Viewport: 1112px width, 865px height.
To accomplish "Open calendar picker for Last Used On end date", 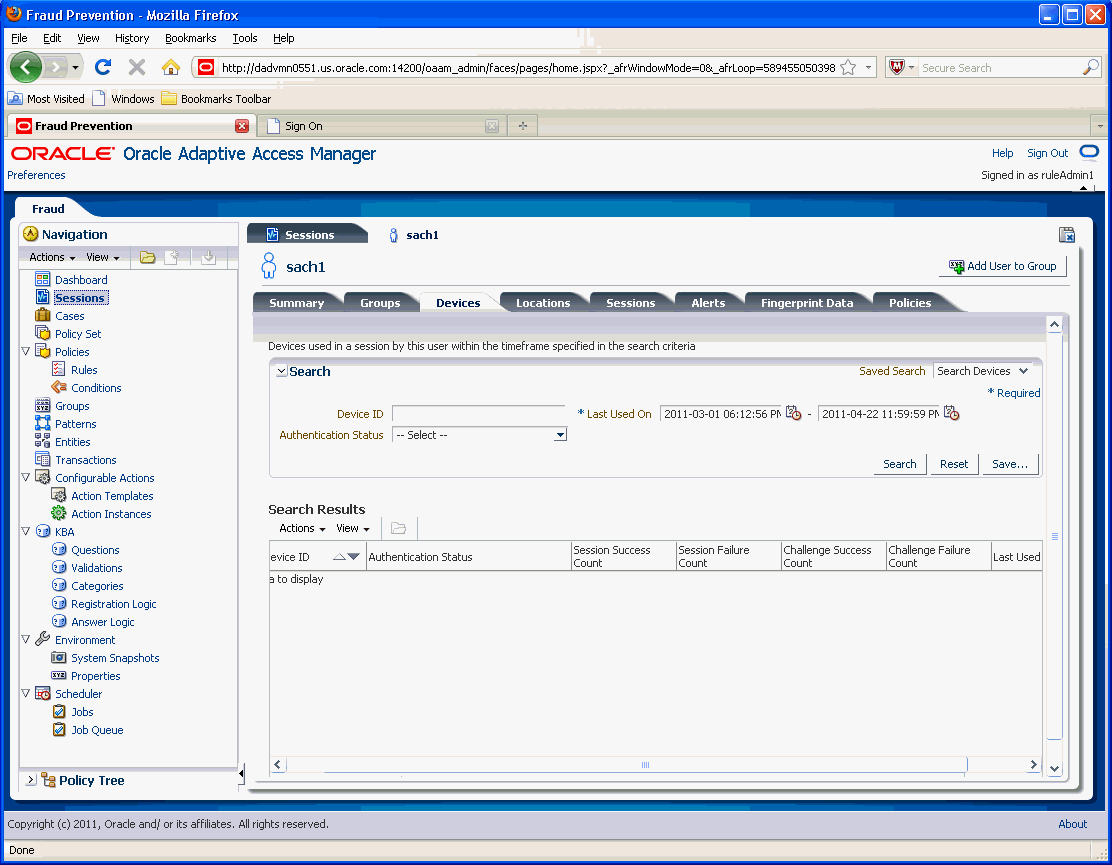I will click(951, 413).
